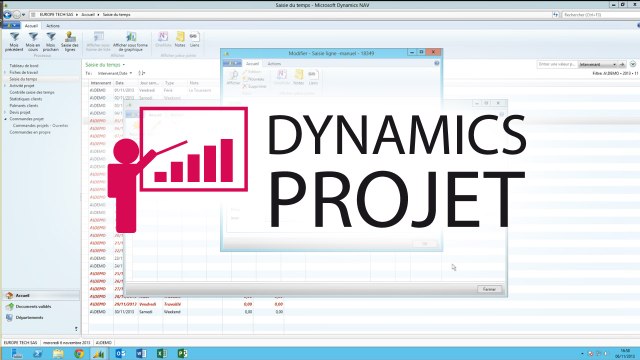Click the Intervenant column header
The height and width of the screenshot is (360, 640).
[100, 83]
